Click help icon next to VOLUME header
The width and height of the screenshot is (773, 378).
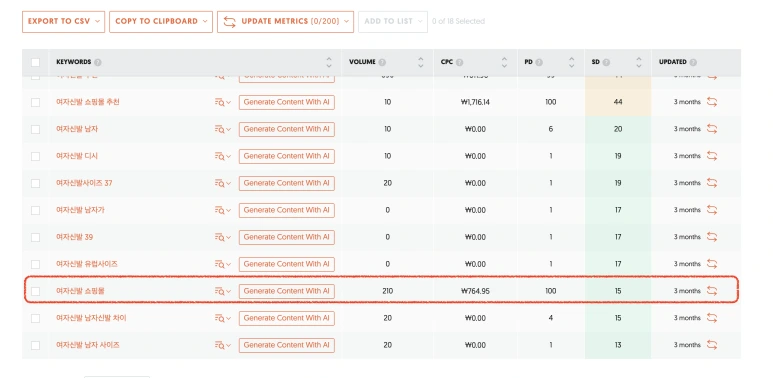pyautogui.click(x=383, y=63)
